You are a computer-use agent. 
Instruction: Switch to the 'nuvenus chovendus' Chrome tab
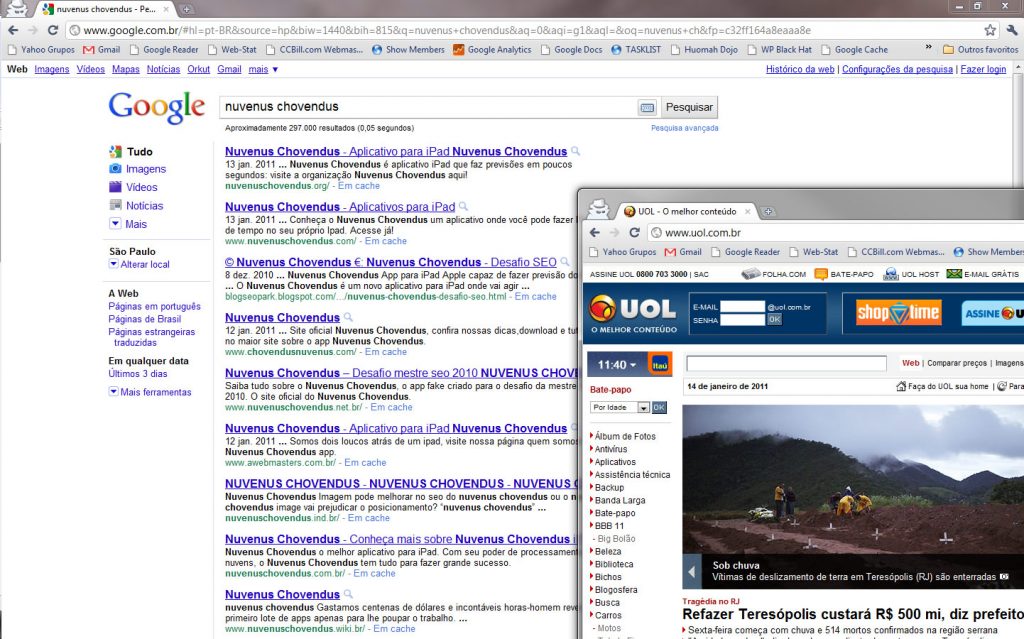(x=98, y=9)
